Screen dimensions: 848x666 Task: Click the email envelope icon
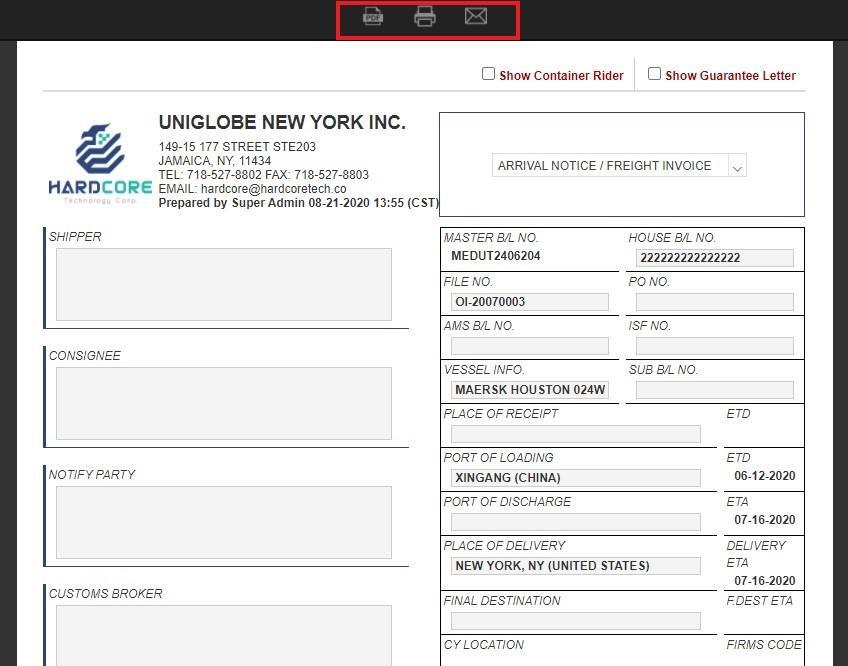coord(476,17)
